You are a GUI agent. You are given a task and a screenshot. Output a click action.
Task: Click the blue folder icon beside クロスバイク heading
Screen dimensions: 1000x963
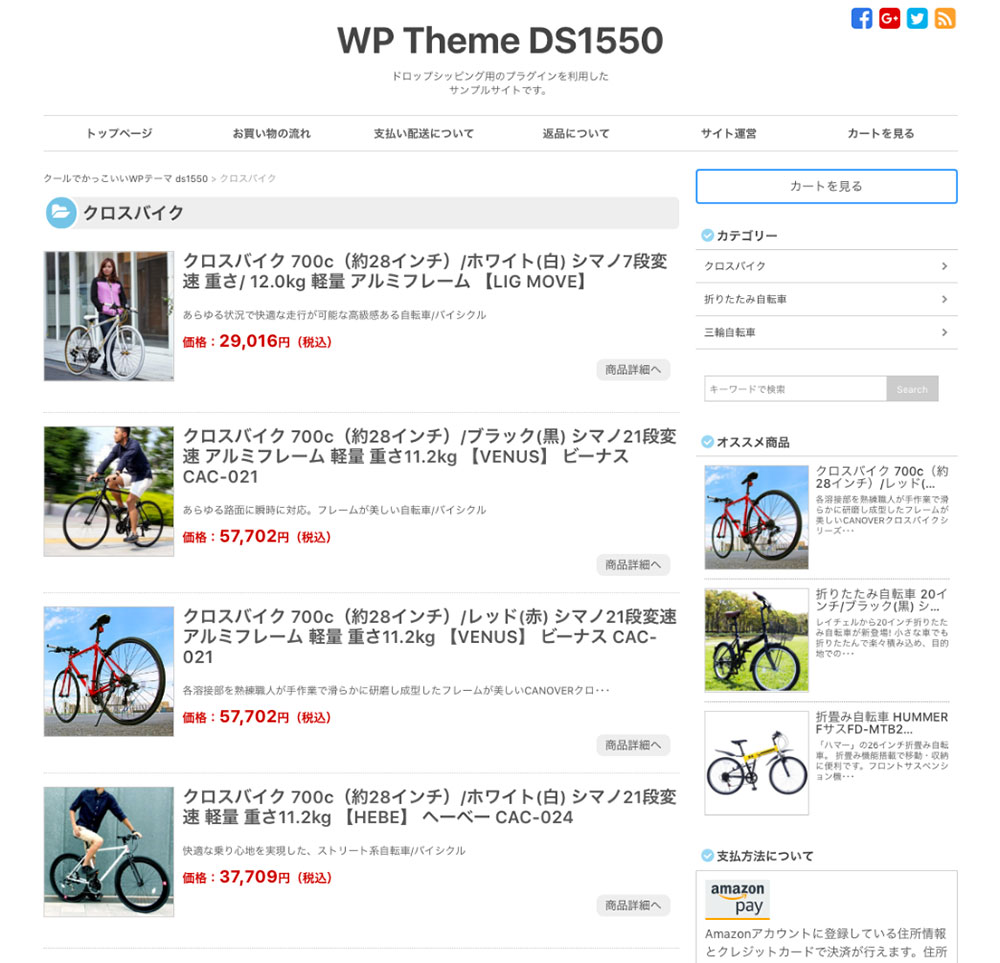tap(61, 212)
